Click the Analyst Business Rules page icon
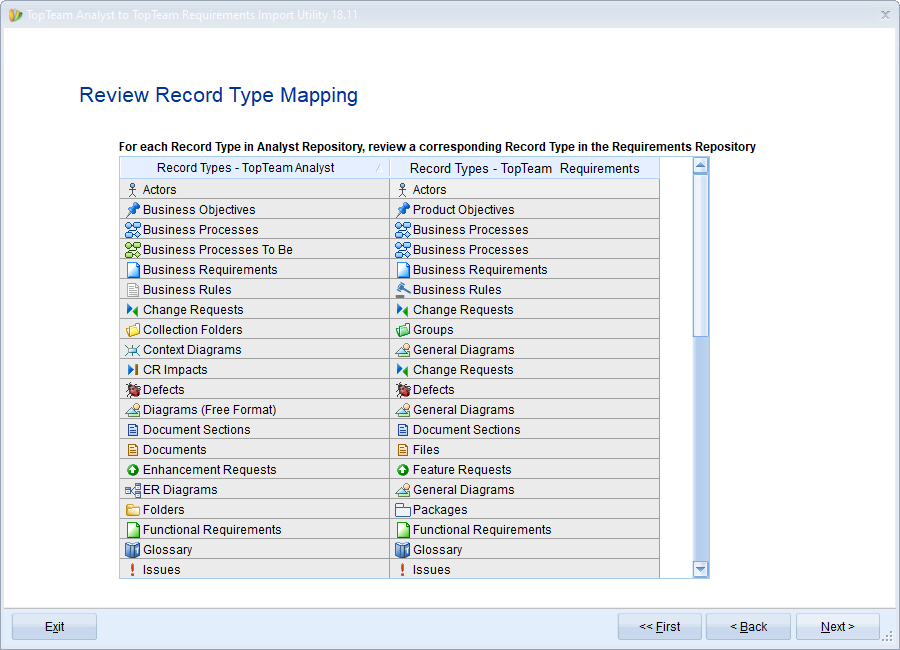 [133, 290]
